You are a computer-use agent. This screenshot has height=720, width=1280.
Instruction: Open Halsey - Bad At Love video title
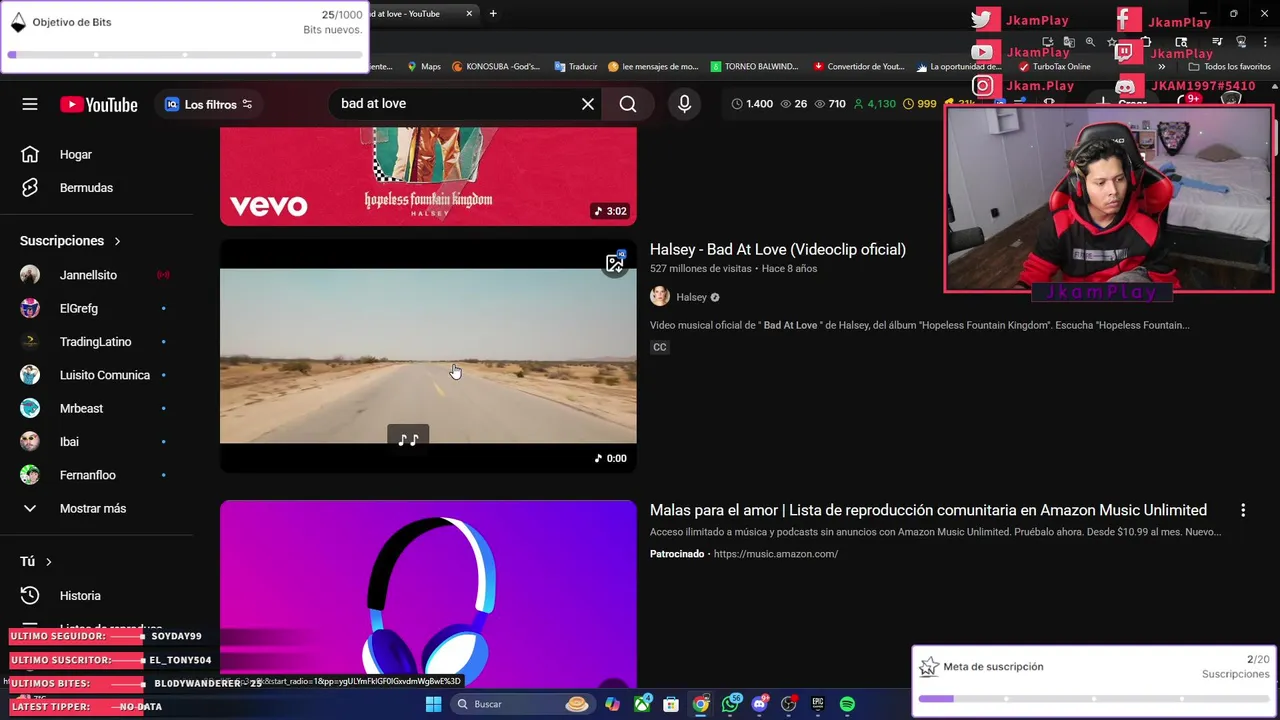tap(778, 249)
